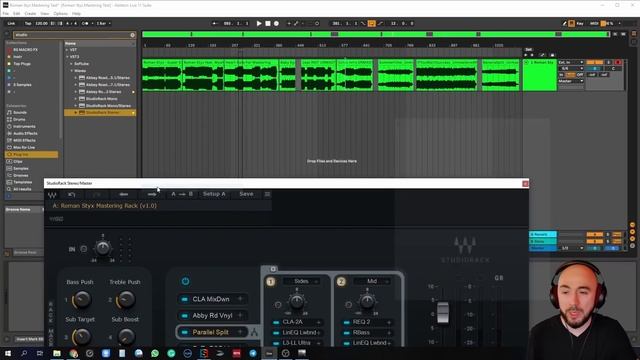Clear the browser search text

(133, 35)
